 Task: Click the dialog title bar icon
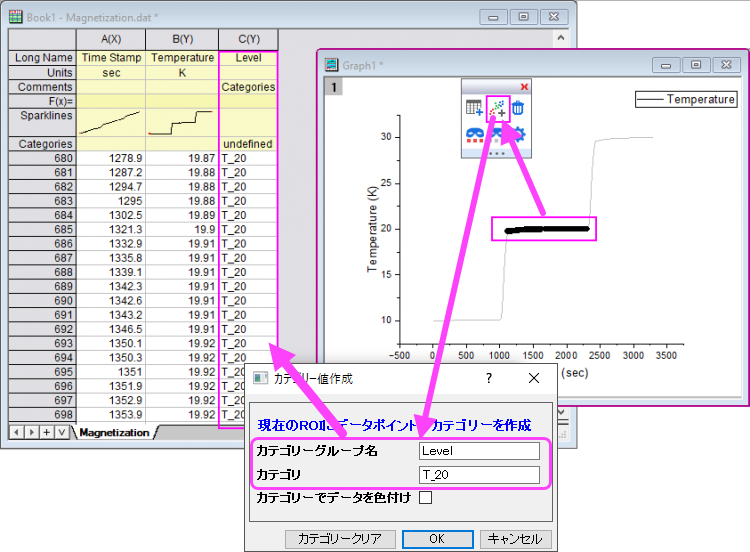point(261,378)
